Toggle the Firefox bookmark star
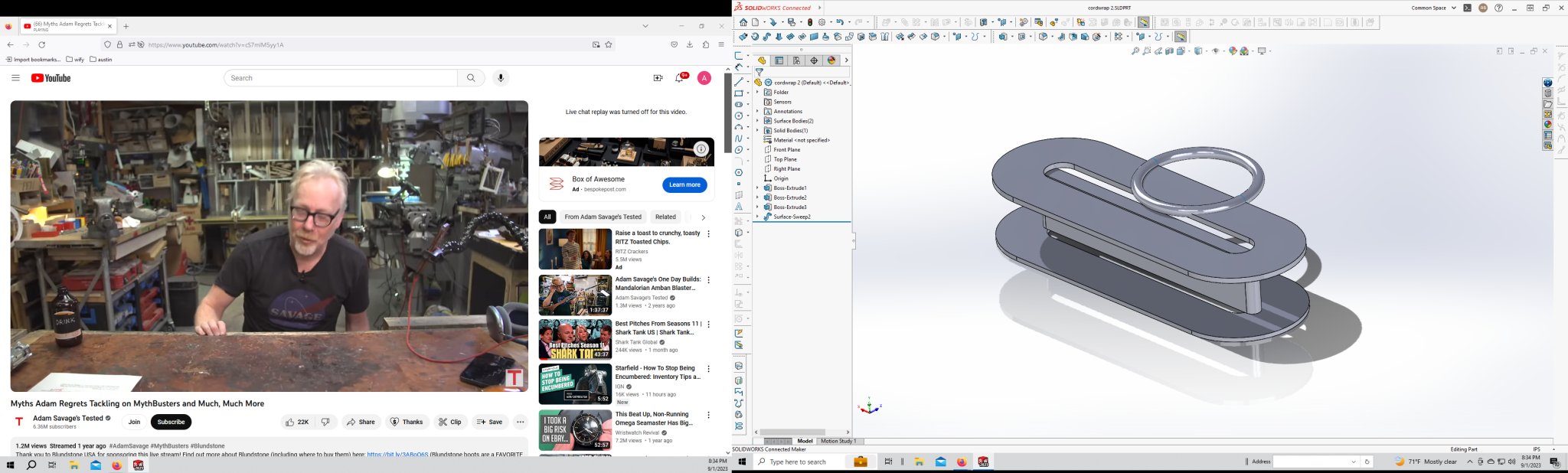The image size is (1568, 473). (x=609, y=45)
